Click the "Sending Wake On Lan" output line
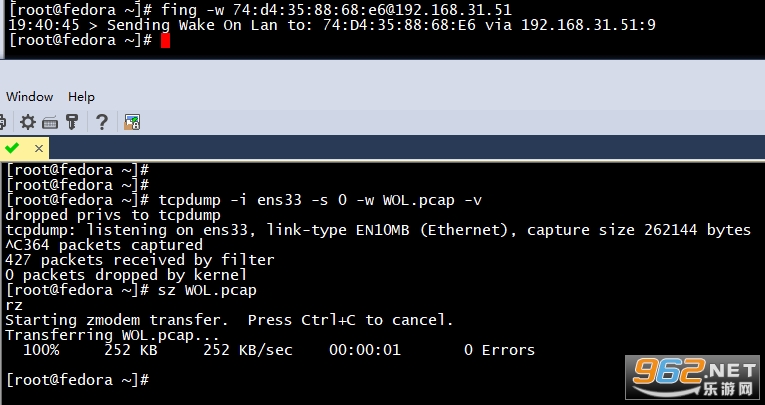765x405 pixels. coord(330,24)
